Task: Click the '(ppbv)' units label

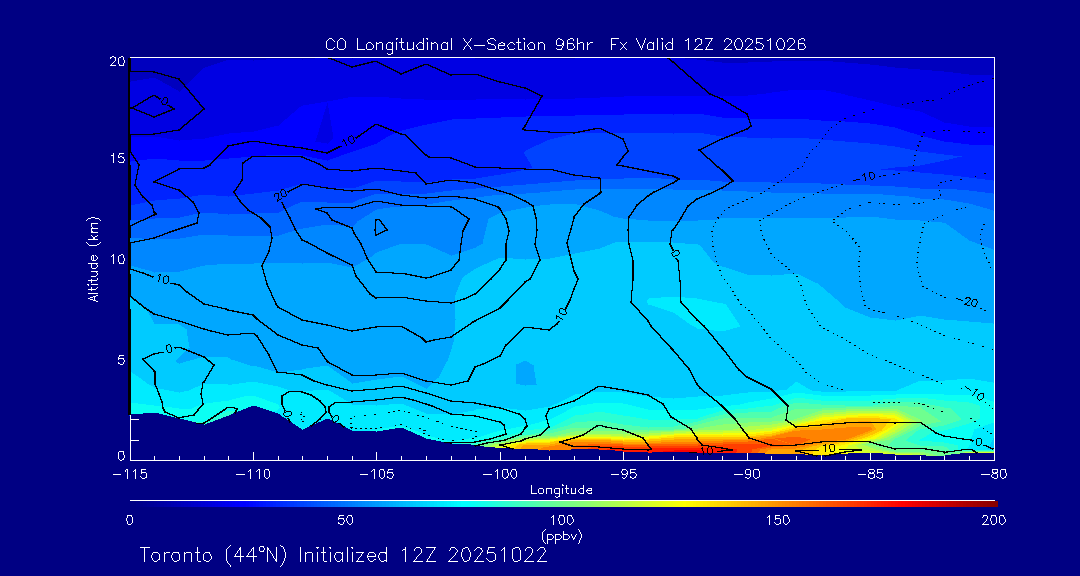Action: (x=561, y=536)
